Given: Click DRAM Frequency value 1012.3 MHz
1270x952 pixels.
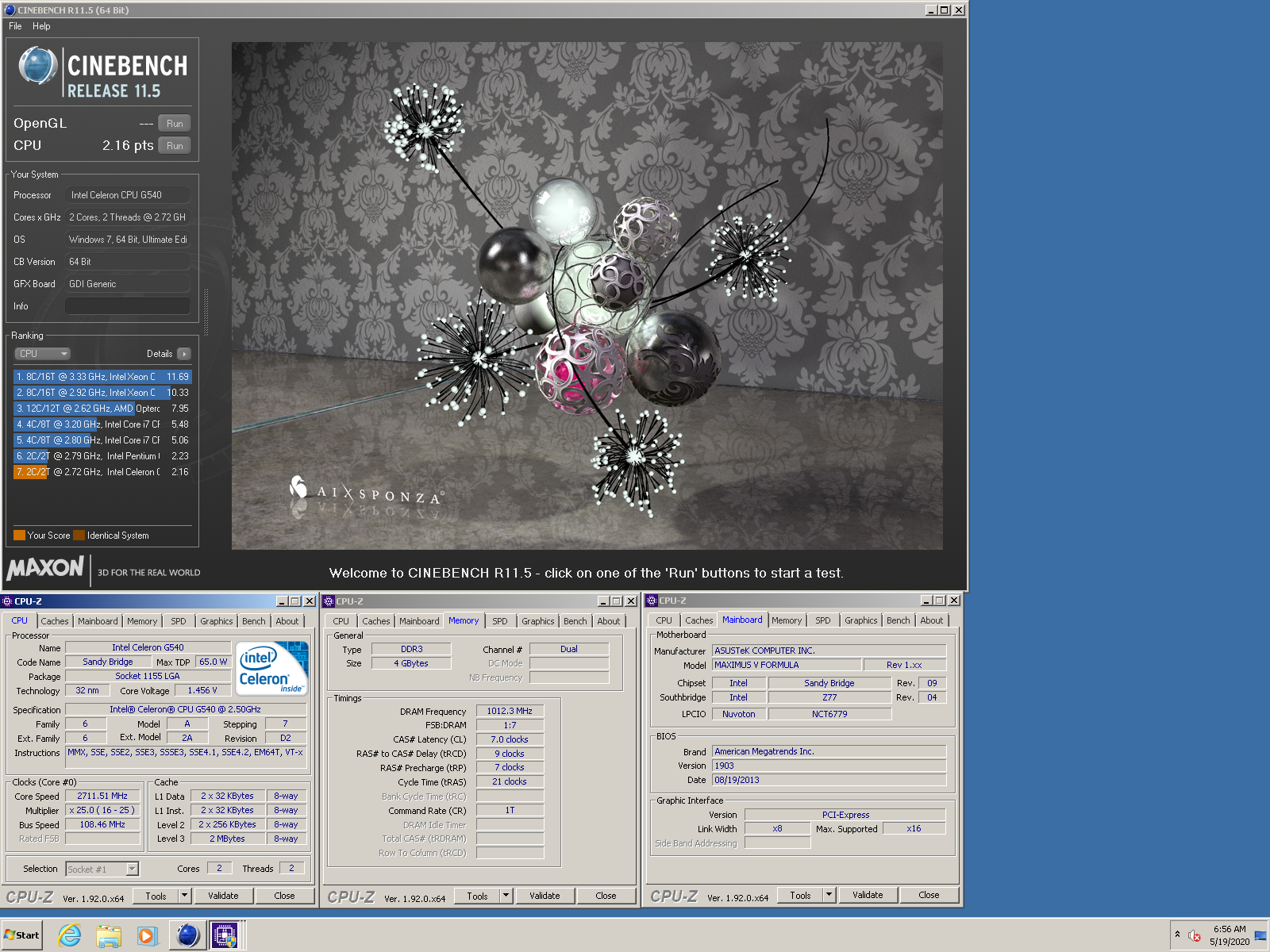Looking at the screenshot, I should 510,711.
